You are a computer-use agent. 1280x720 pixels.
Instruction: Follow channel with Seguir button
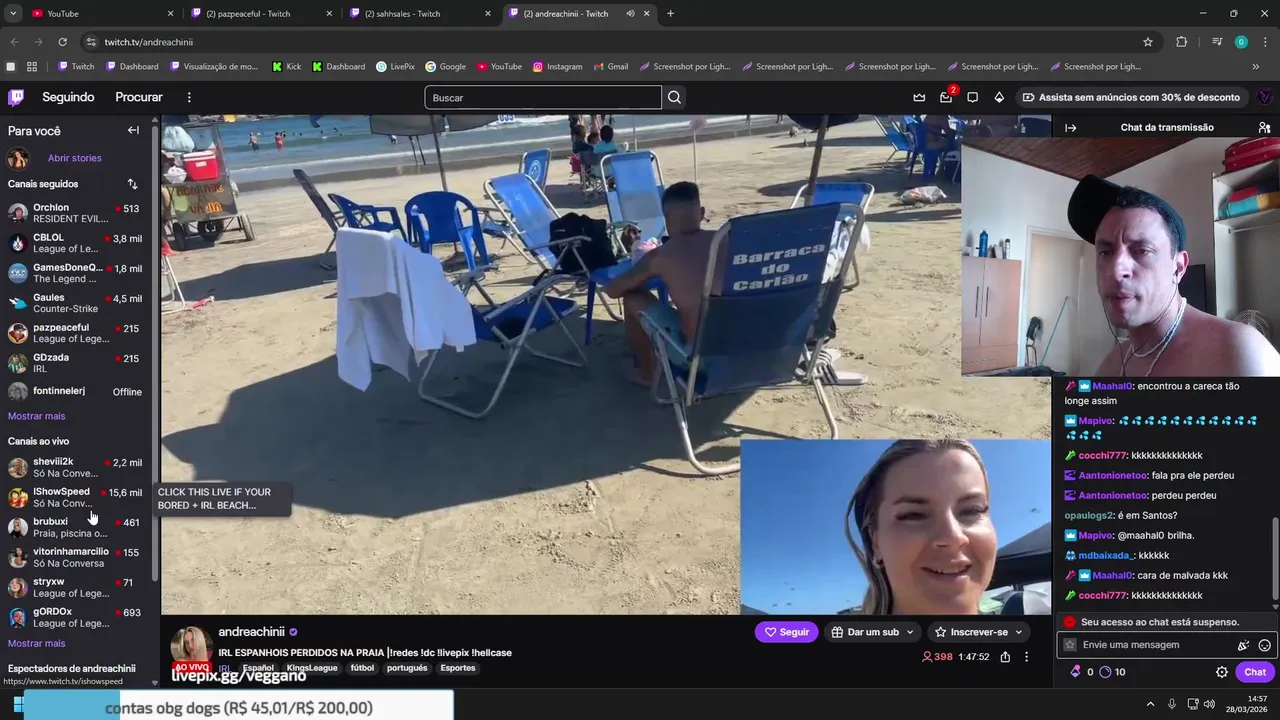[787, 632]
